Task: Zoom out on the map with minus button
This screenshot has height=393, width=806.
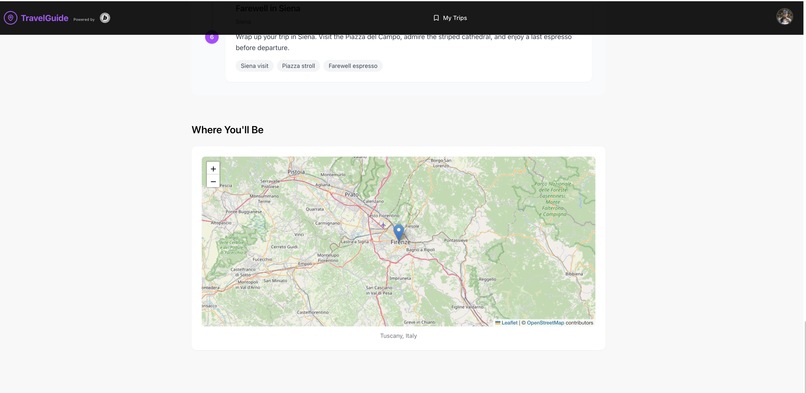Action: pos(213,181)
